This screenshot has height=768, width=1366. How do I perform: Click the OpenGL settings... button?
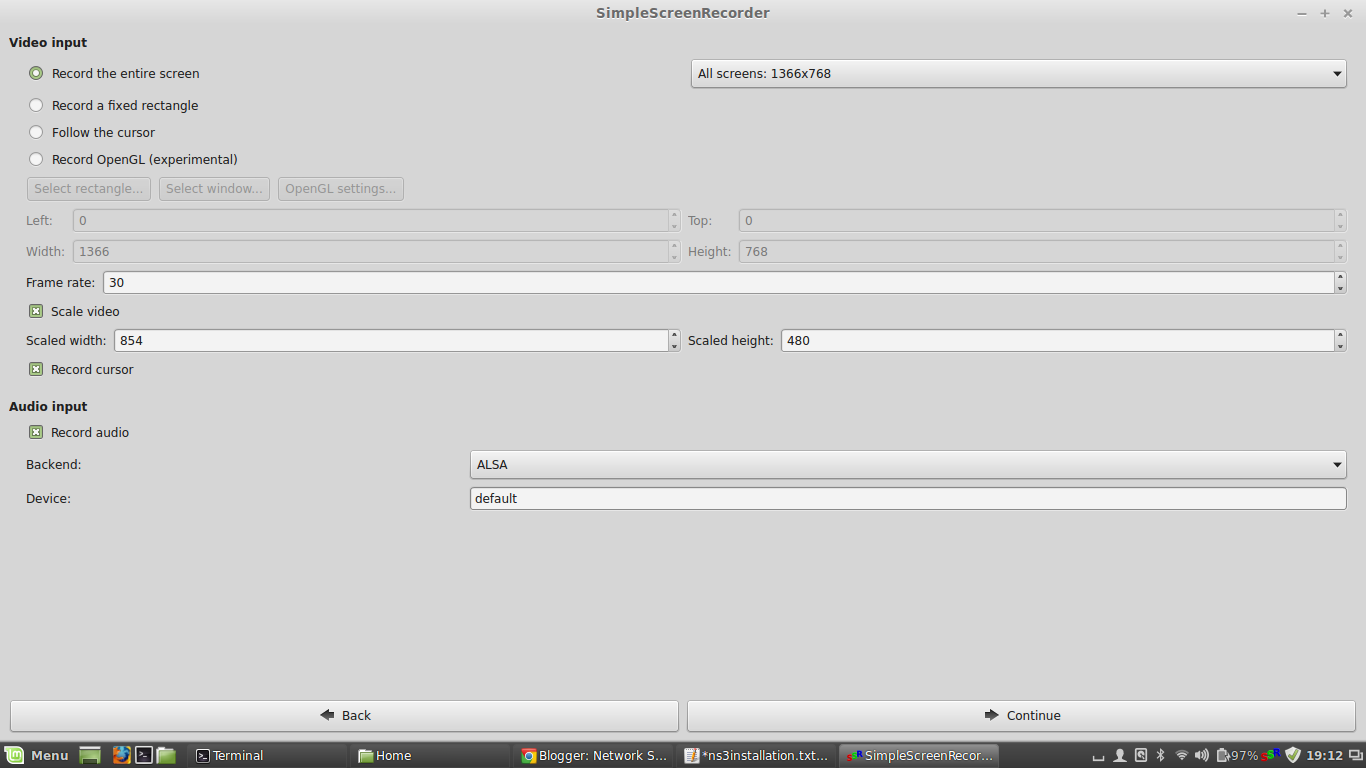pos(341,188)
